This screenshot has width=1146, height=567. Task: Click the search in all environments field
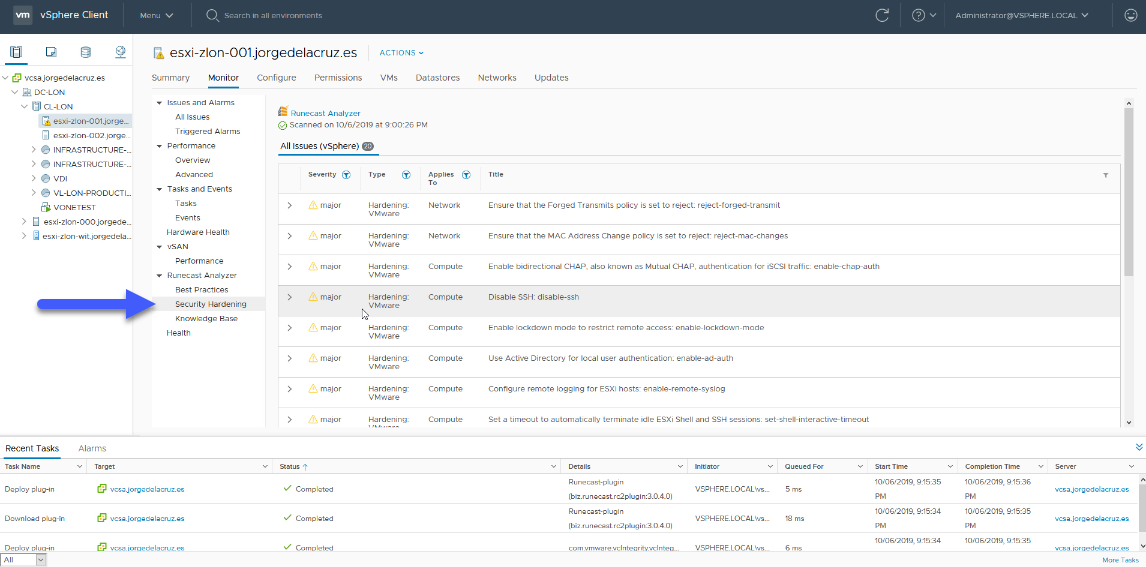[273, 15]
